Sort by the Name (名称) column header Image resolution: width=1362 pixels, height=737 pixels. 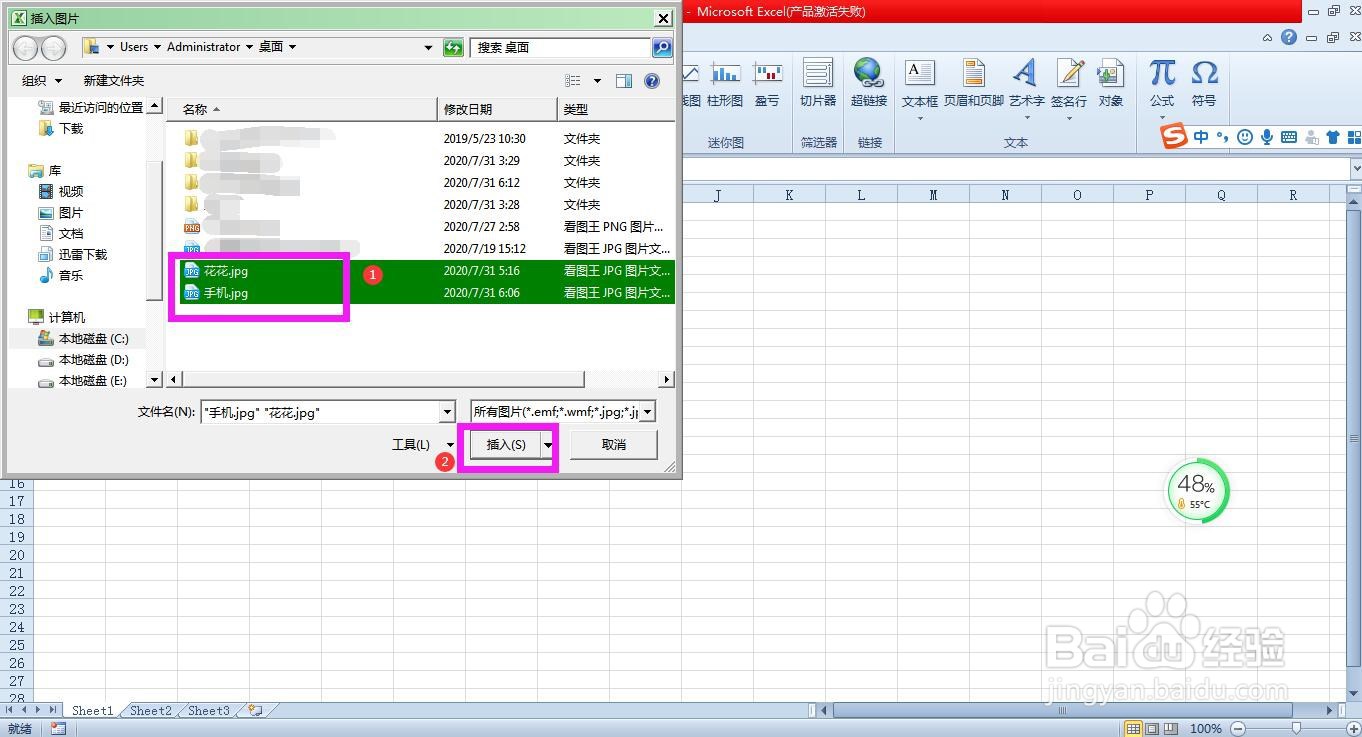click(x=301, y=109)
